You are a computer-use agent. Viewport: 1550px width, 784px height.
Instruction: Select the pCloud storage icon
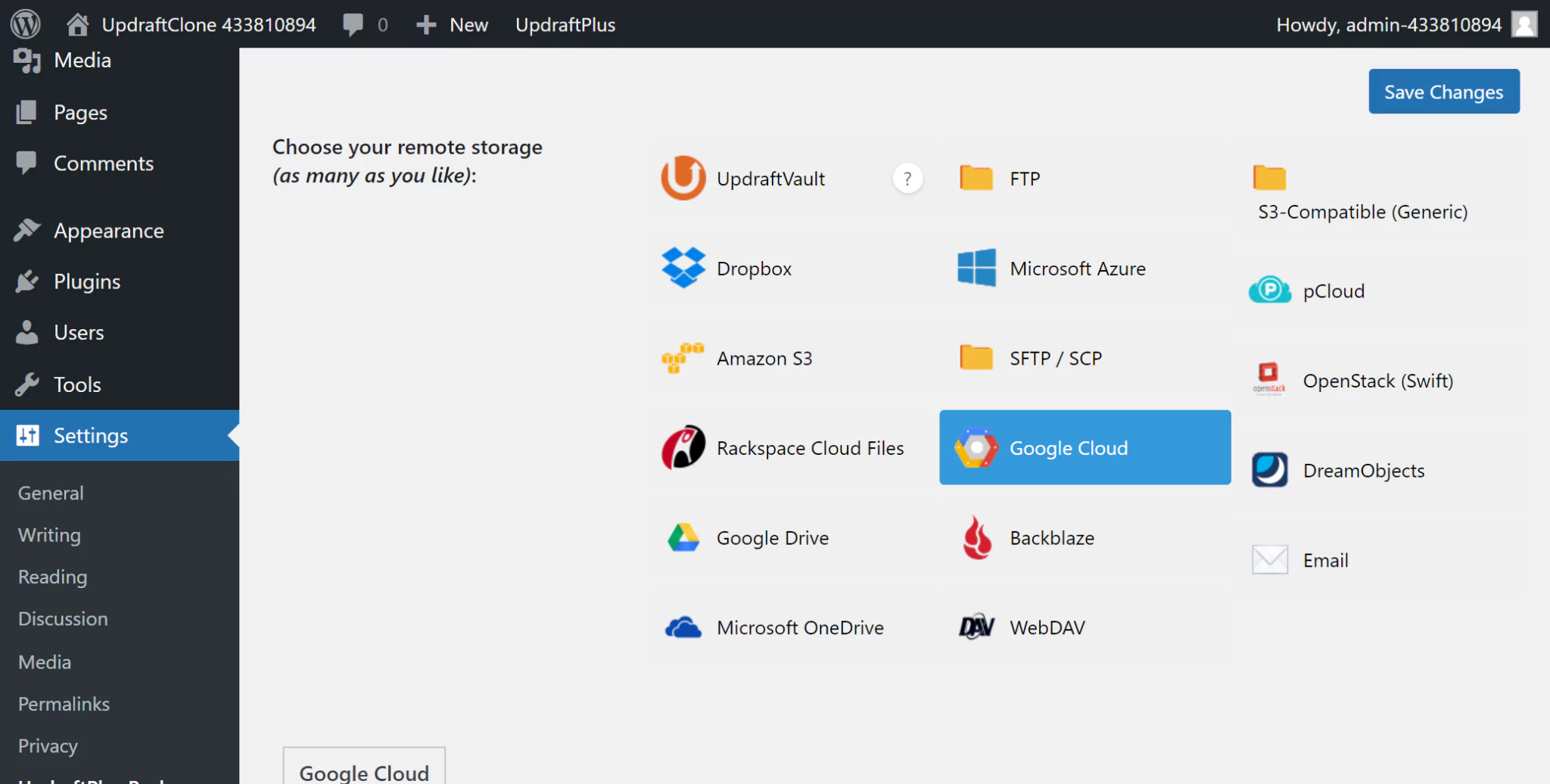1269,291
